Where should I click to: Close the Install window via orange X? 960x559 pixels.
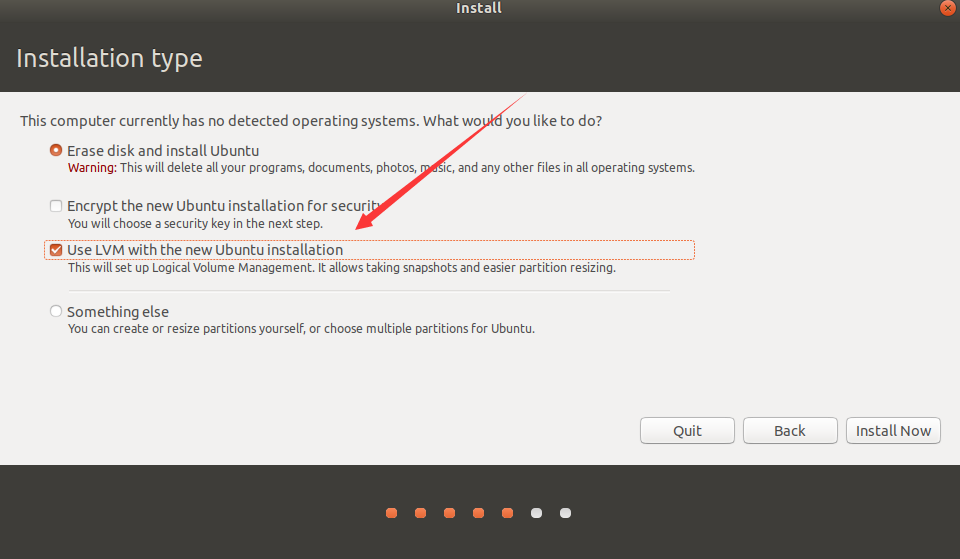tap(947, 8)
